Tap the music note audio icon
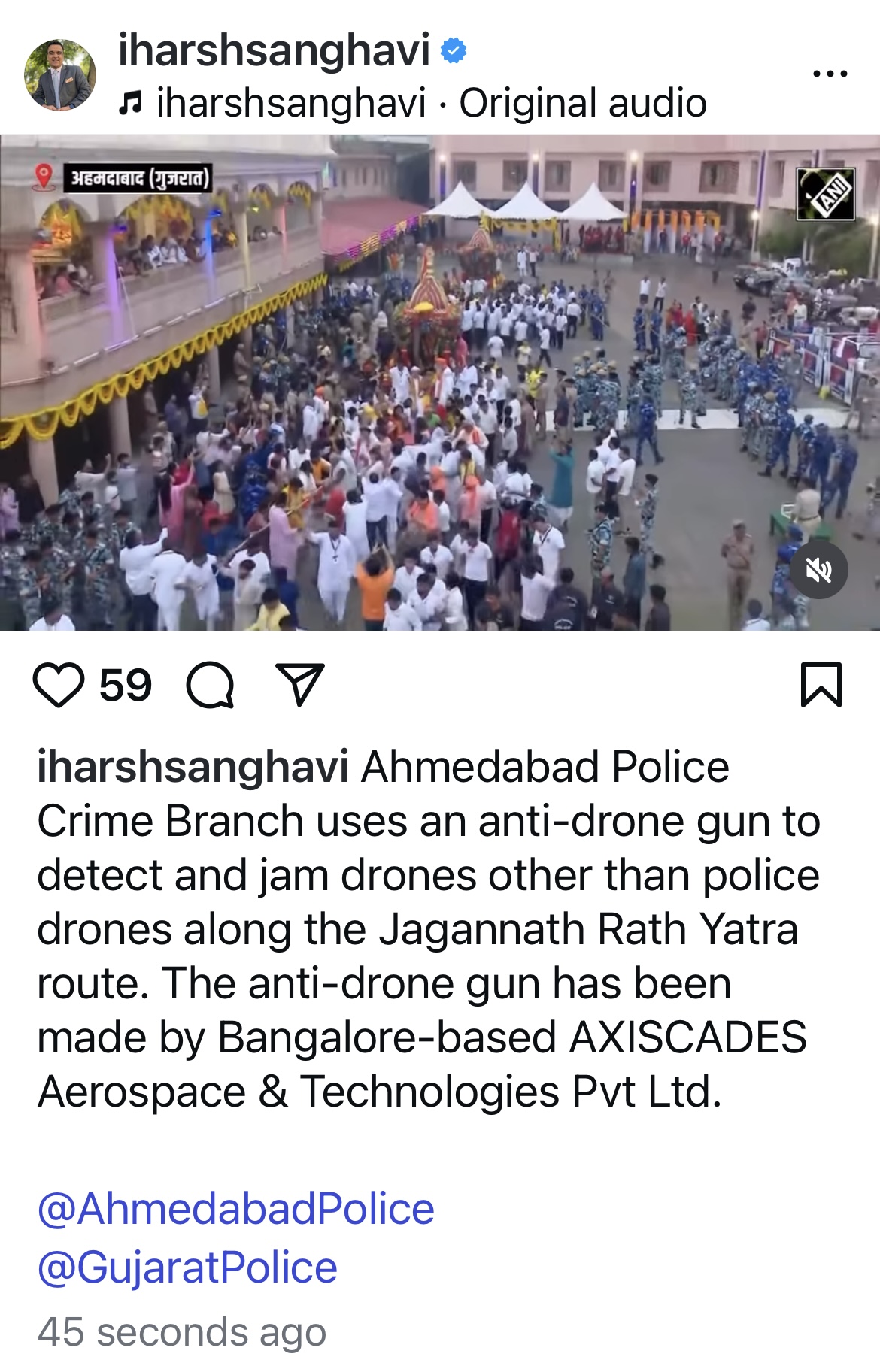 pos(130,103)
